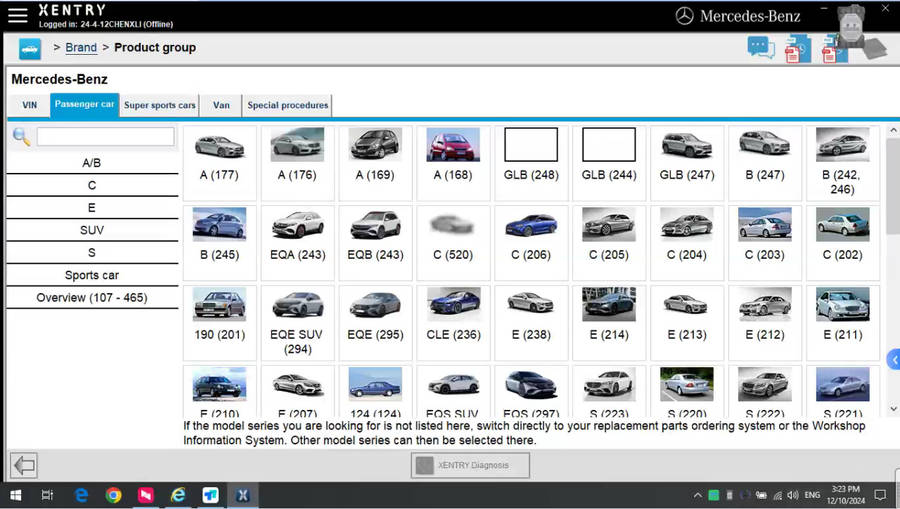Open Internet Explorer from taskbar
900x509 pixels.
pos(178,495)
